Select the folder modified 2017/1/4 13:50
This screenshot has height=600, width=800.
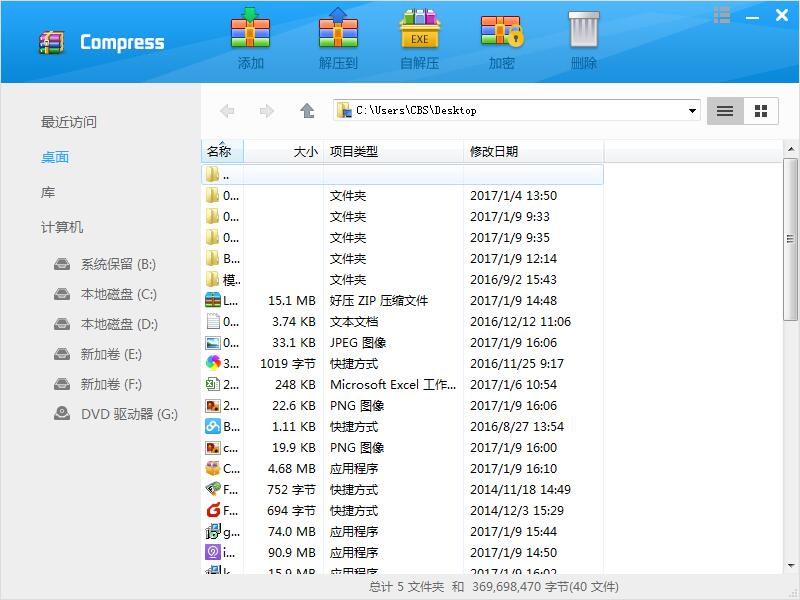click(x=403, y=195)
